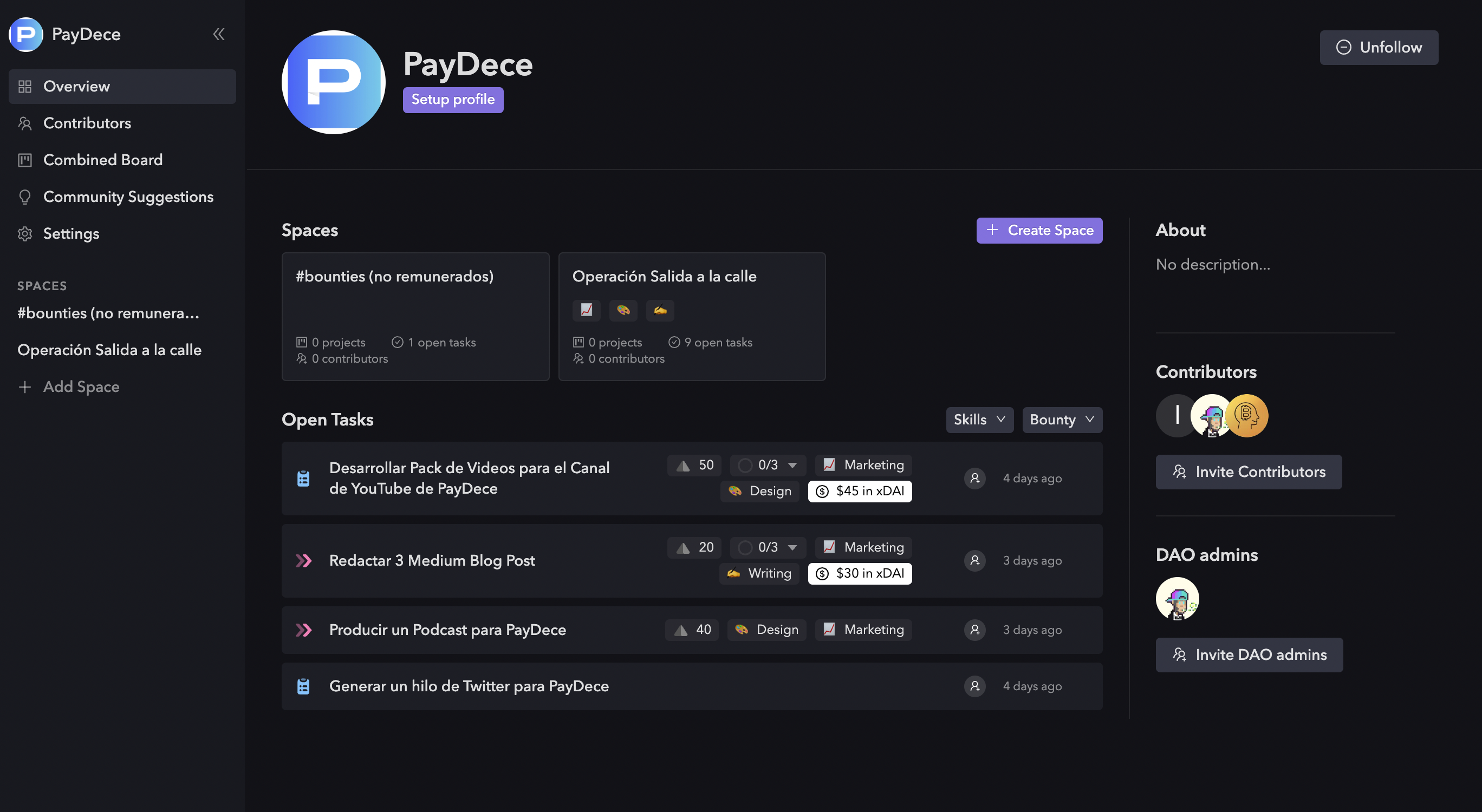
Task: Click the $30 in xDAI bounty badge
Action: [x=860, y=573]
